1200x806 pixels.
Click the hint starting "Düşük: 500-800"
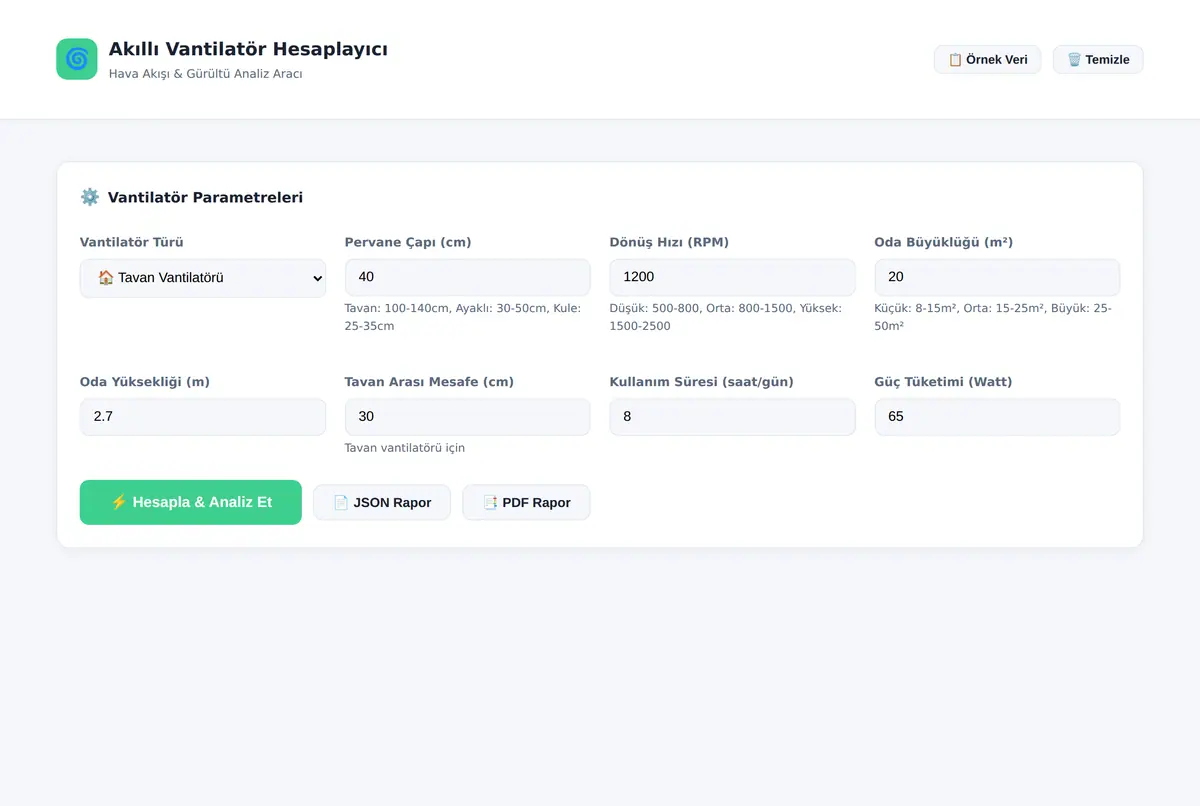pyautogui.click(x=726, y=317)
